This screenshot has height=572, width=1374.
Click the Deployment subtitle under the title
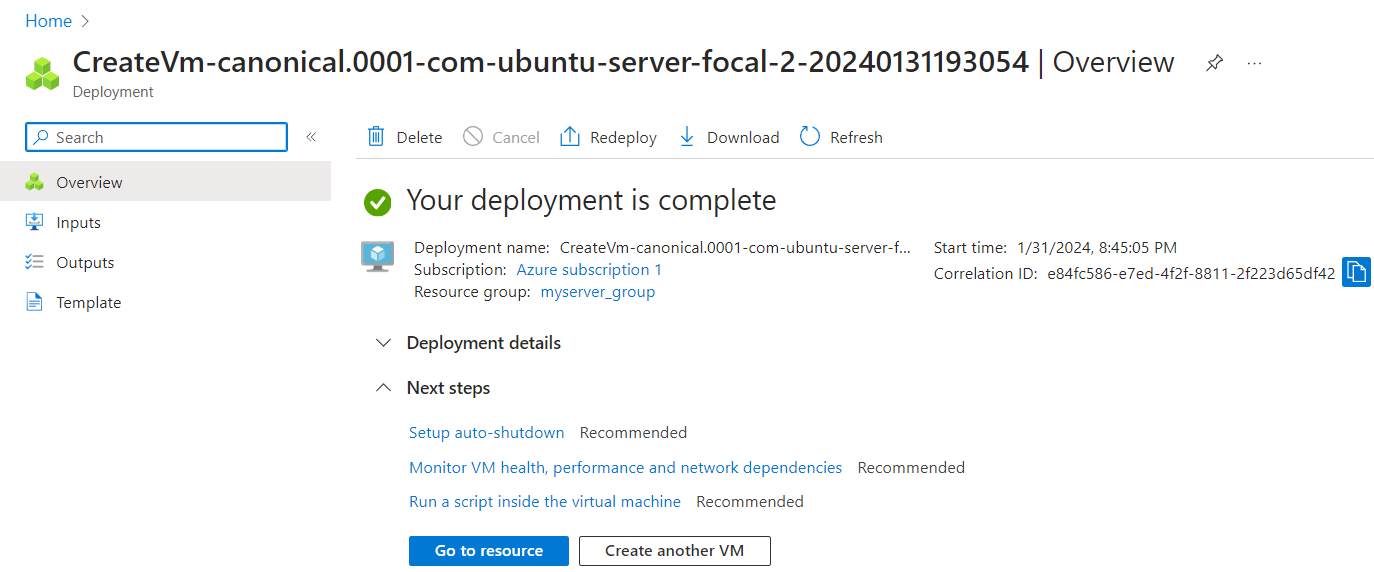click(x=113, y=92)
